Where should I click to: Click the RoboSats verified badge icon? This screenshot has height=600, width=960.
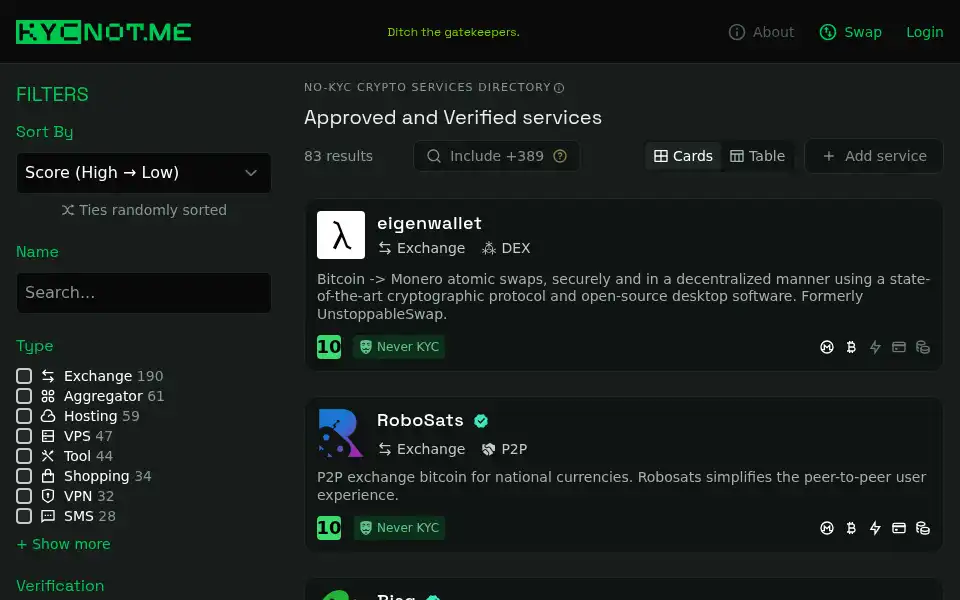pyautogui.click(x=481, y=421)
